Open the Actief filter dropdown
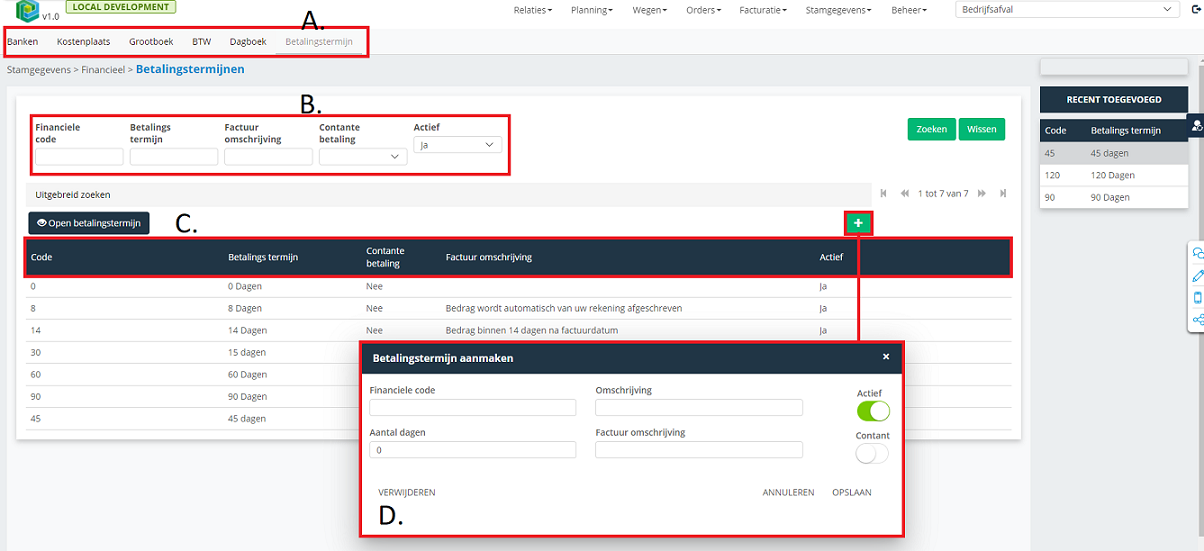 click(x=457, y=145)
